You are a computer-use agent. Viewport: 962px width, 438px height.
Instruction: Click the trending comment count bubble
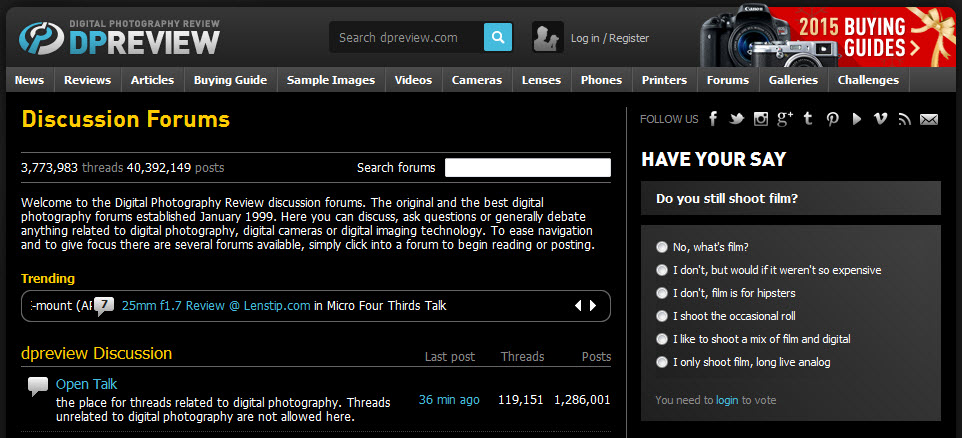(104, 305)
